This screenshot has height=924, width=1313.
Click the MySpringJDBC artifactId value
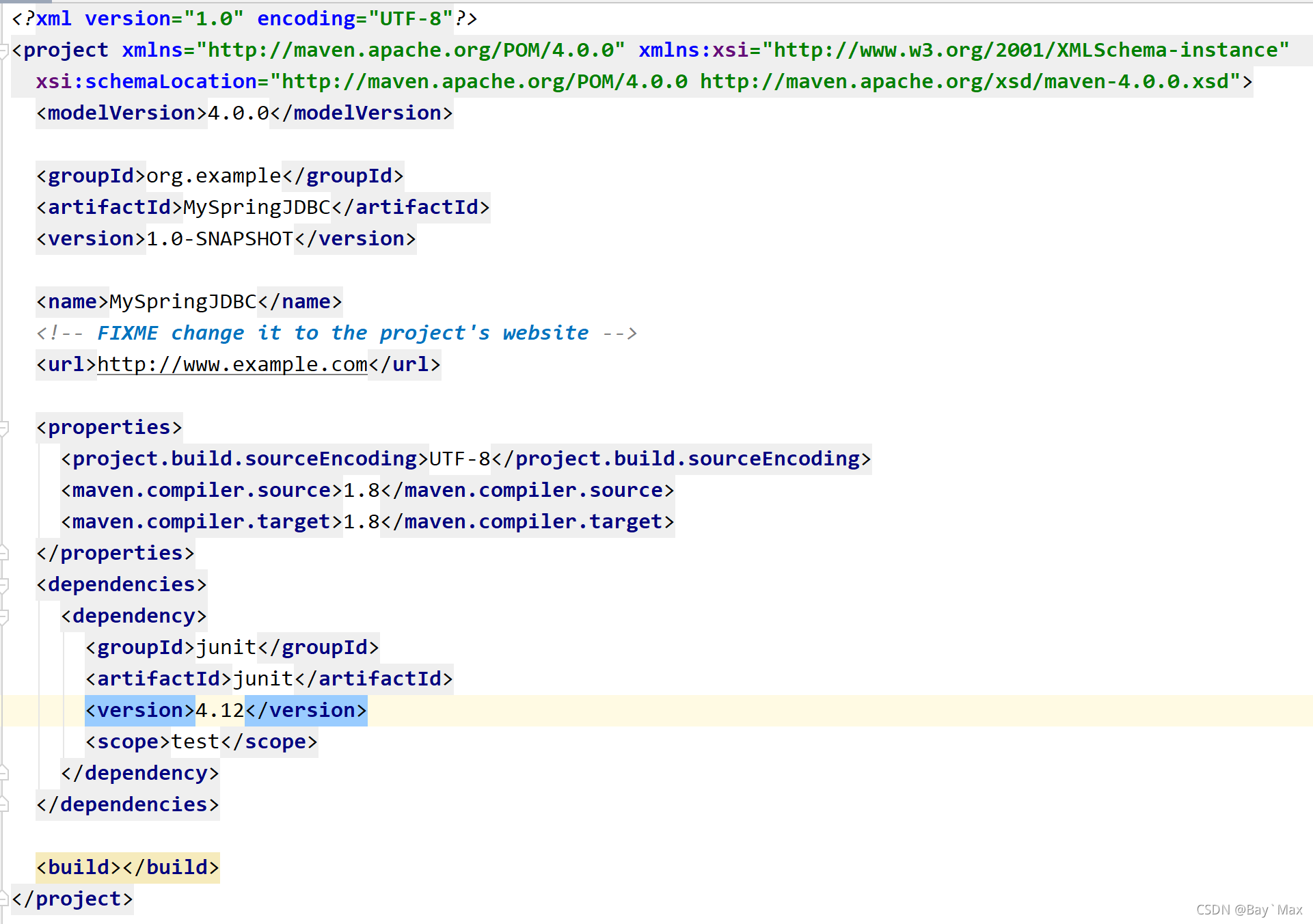click(x=256, y=208)
